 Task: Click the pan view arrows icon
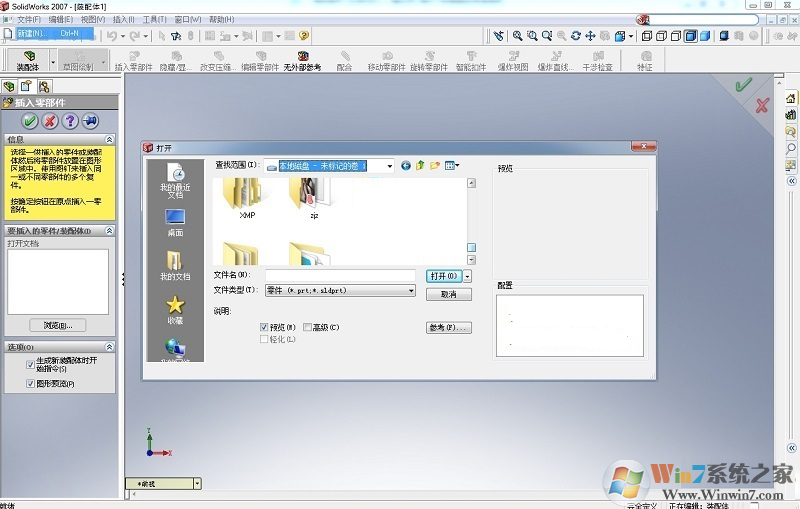[x=590, y=36]
